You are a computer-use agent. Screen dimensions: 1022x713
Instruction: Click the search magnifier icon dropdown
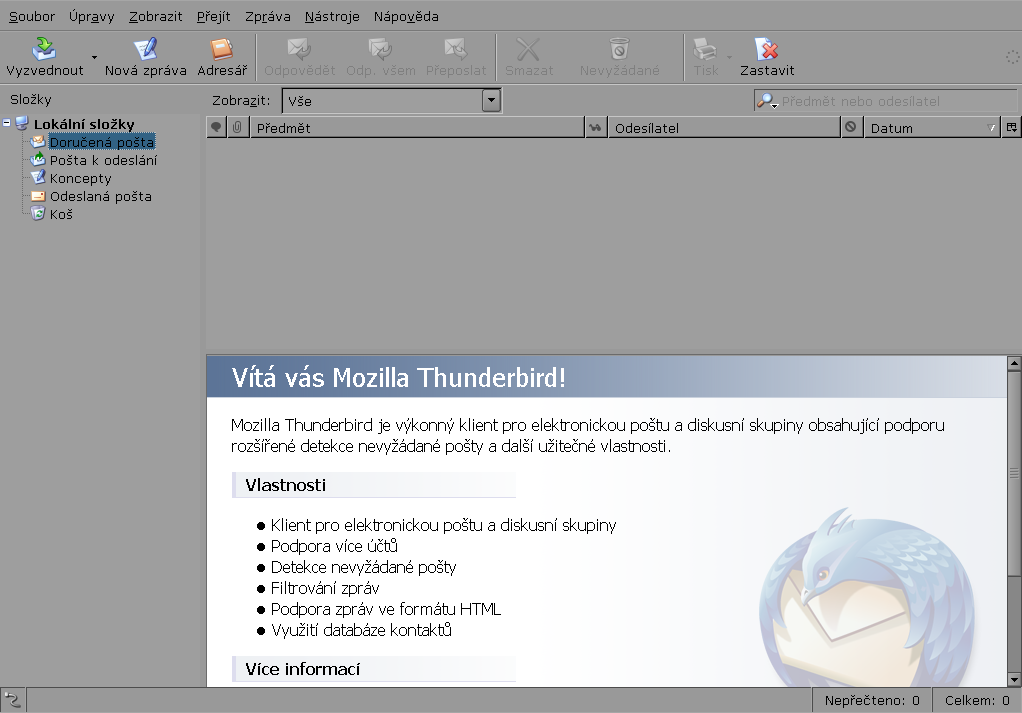pos(766,101)
